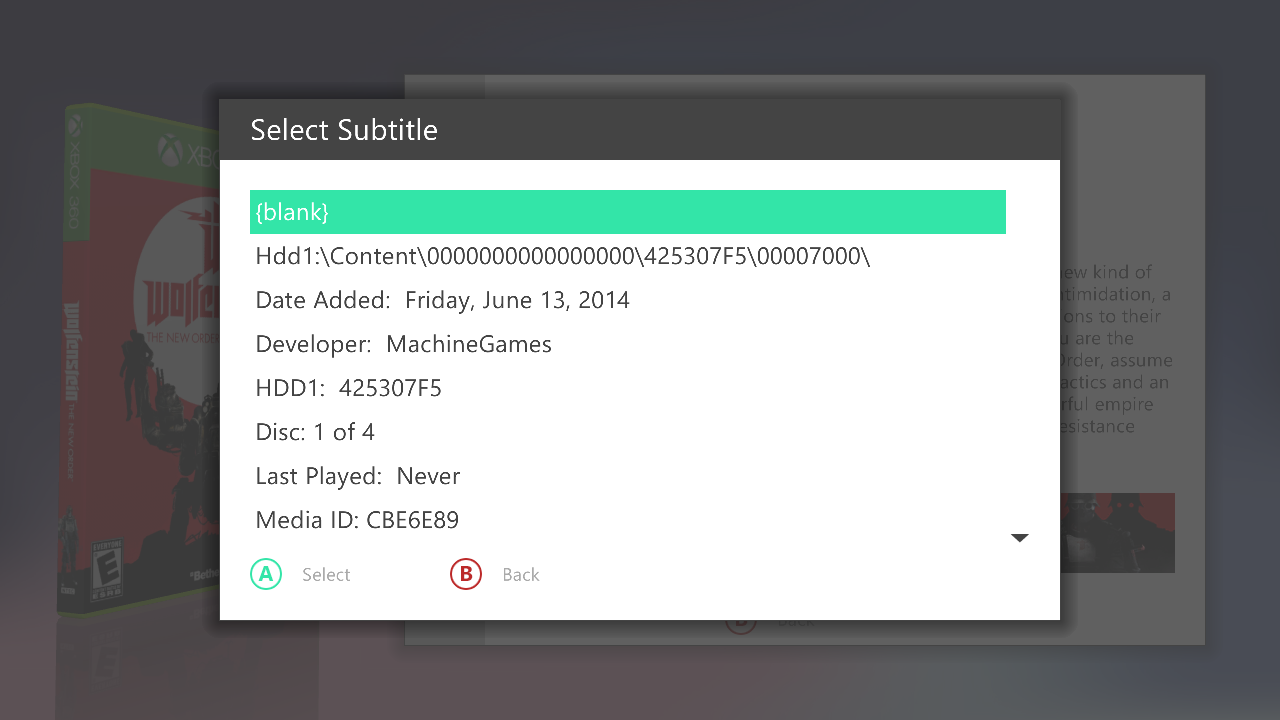Click the Wolfenstein game cover art
The width and height of the screenshot is (1280, 720).
pos(140,360)
